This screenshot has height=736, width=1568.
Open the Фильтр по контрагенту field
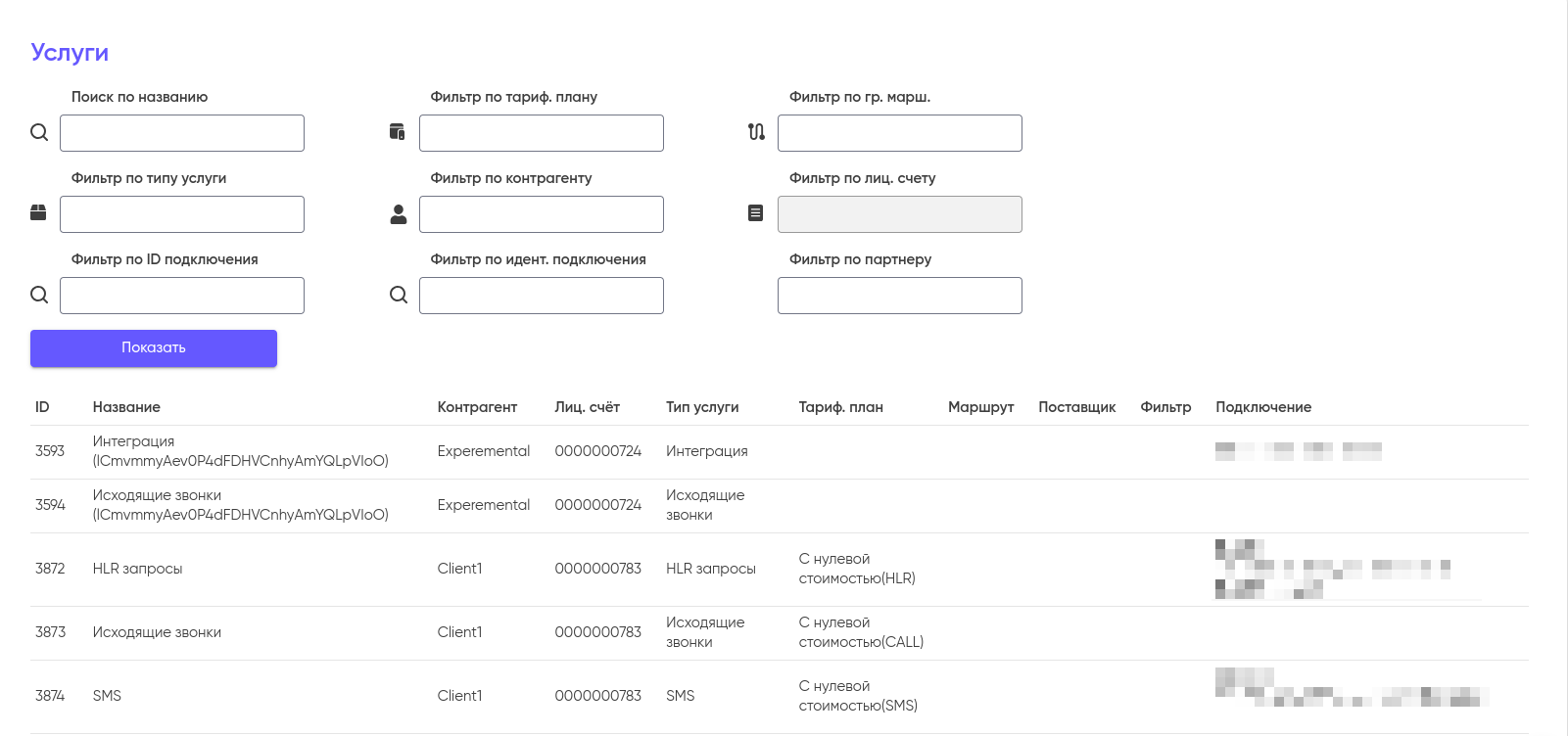coord(541,214)
